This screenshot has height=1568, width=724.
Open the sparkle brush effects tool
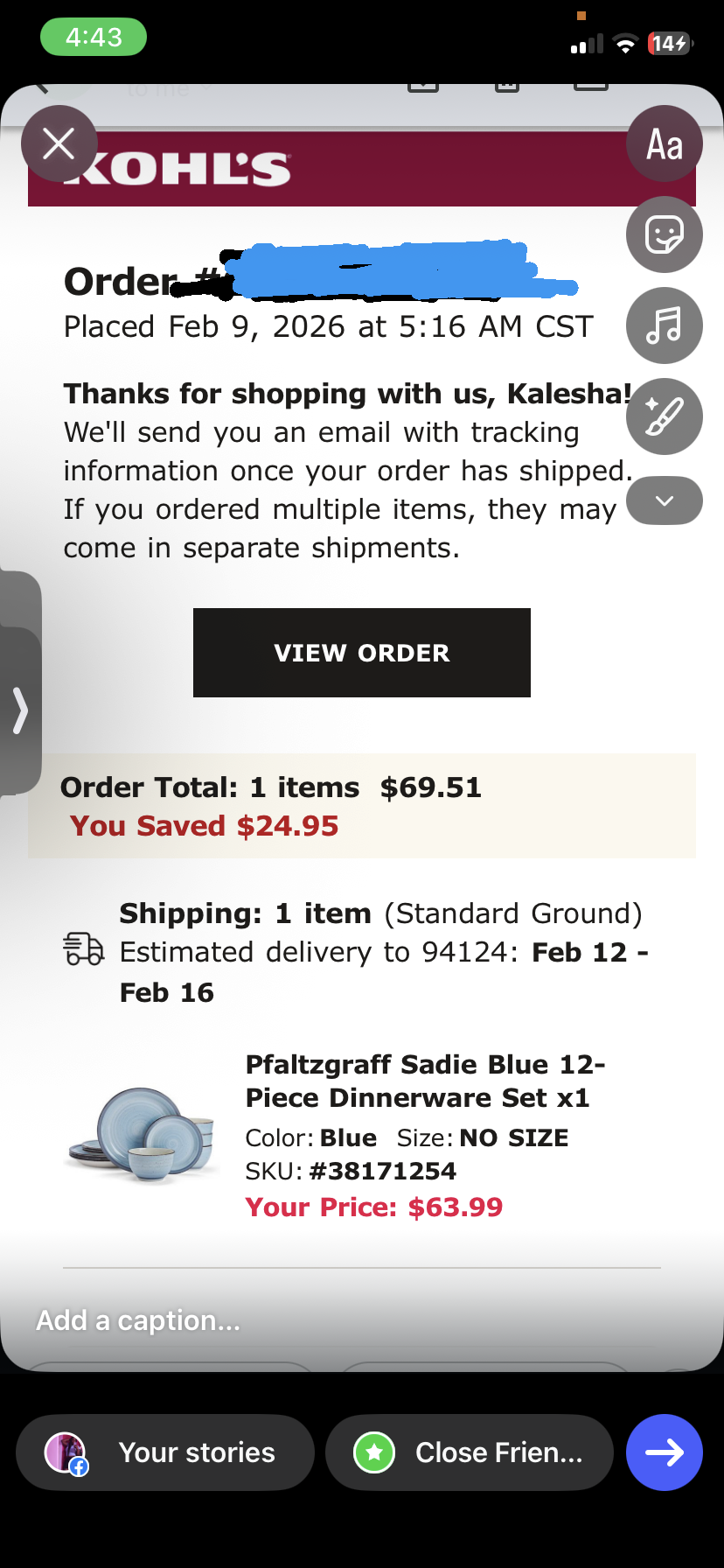tap(665, 416)
